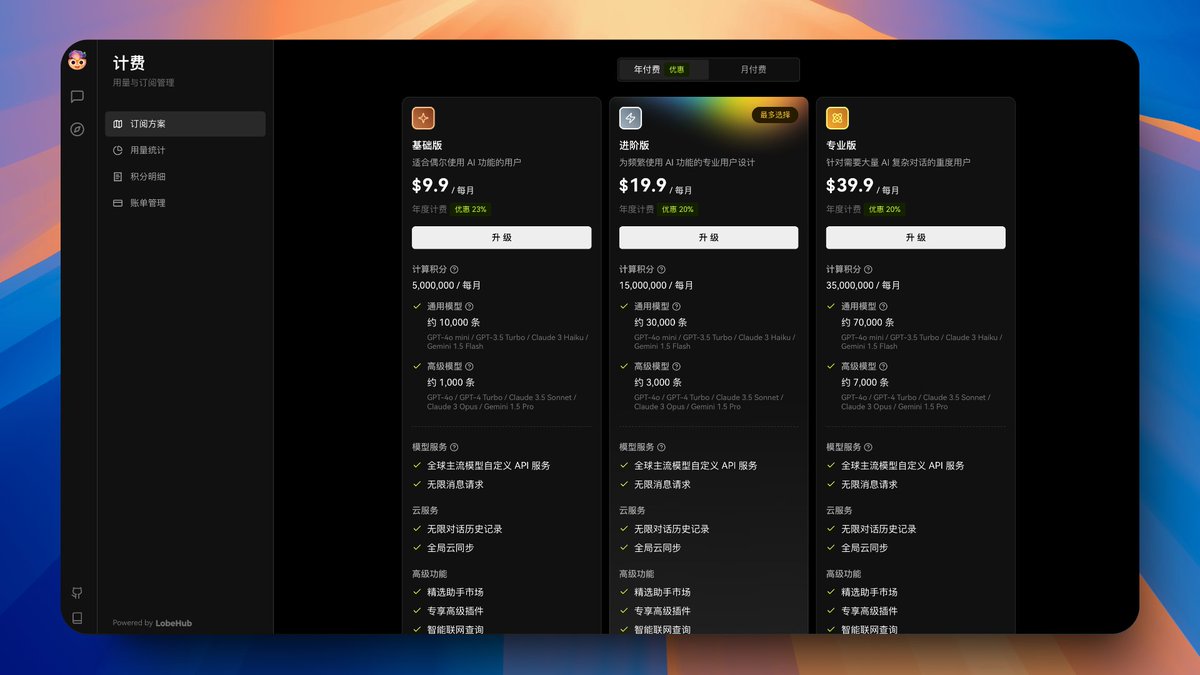Image resolution: width=1200 pixels, height=675 pixels.
Task: Click 专享高级插件 in the 专业版 card
Action: pos(869,611)
